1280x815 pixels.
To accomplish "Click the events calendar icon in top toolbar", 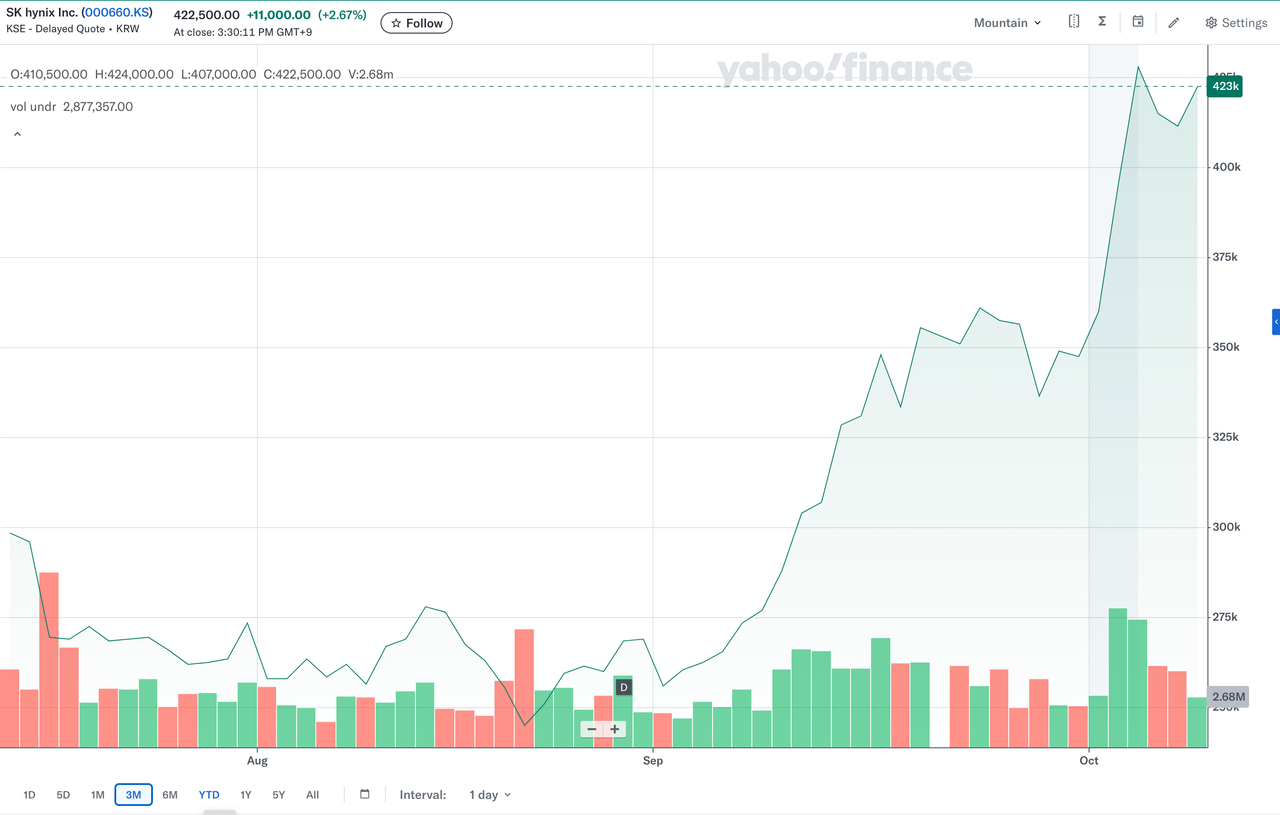I will coord(1138,22).
